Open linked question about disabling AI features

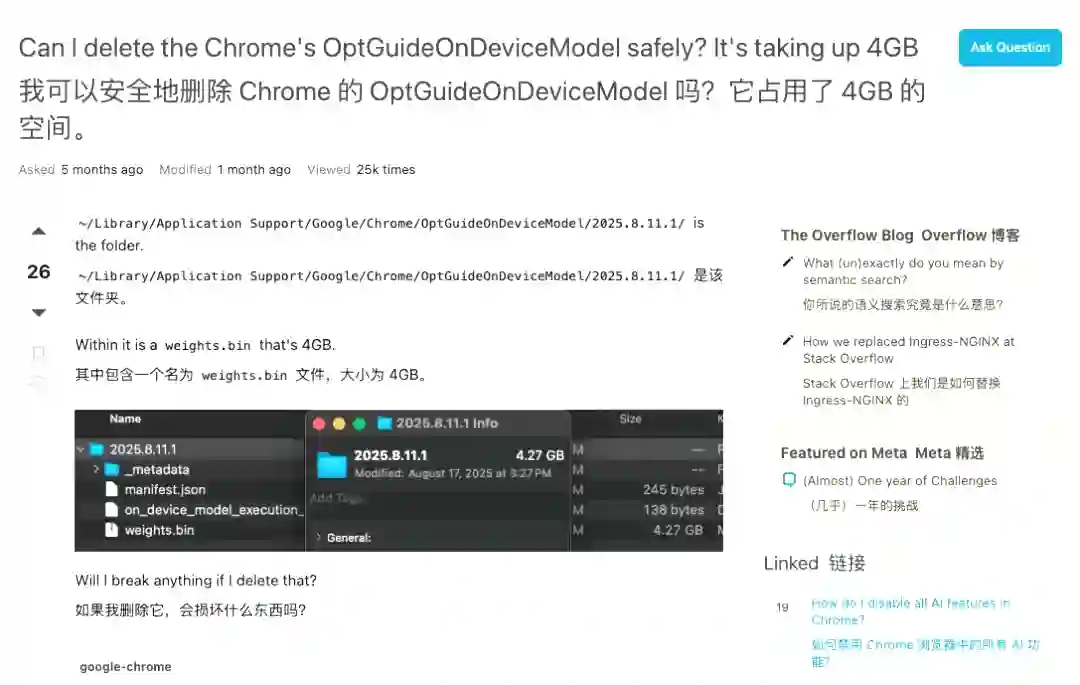(911, 611)
